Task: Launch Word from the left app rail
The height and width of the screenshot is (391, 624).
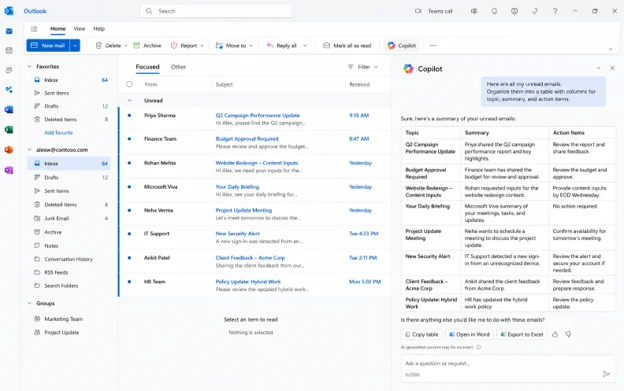Action: 9,109
